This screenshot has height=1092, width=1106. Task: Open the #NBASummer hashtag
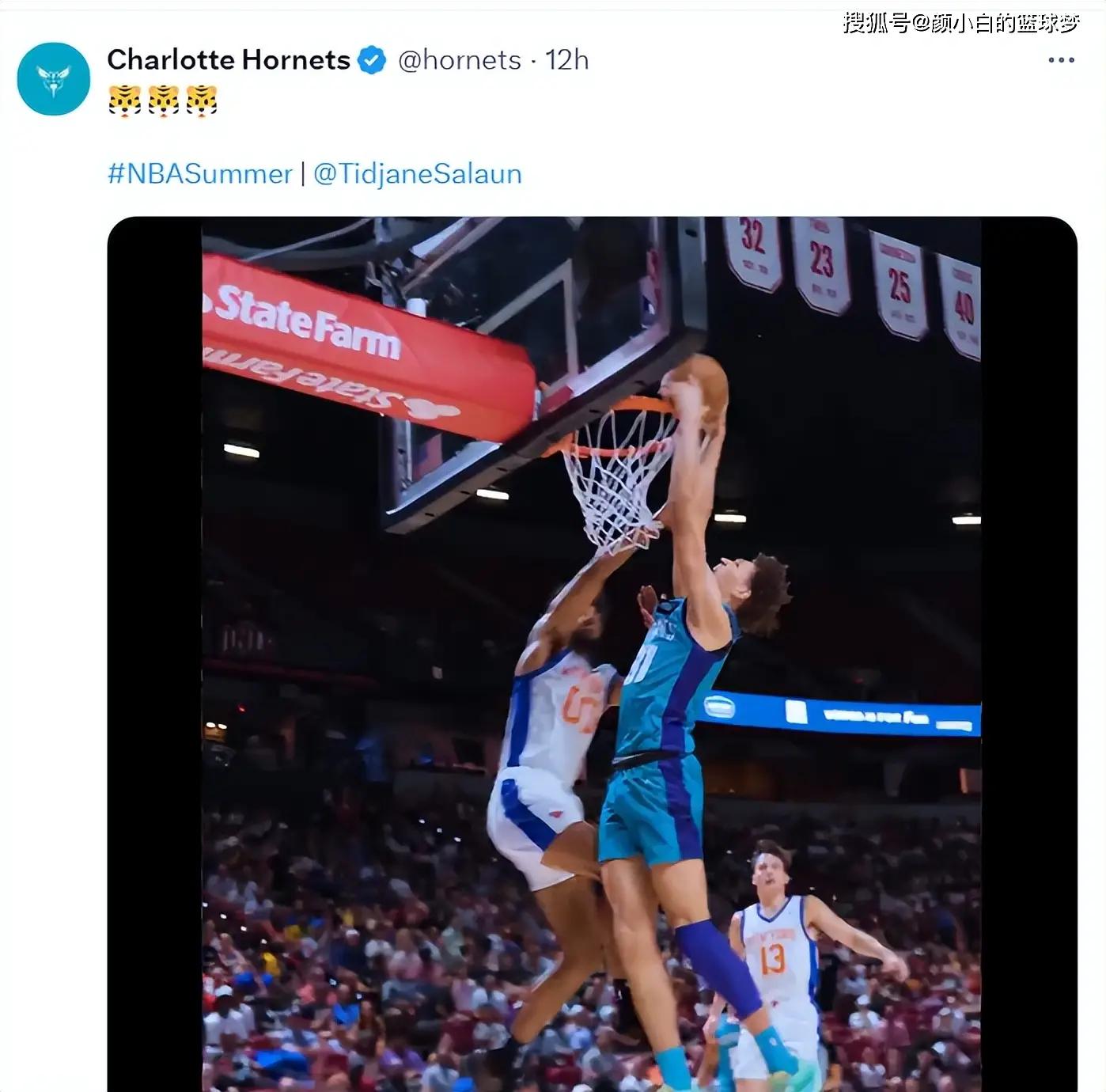(x=199, y=174)
